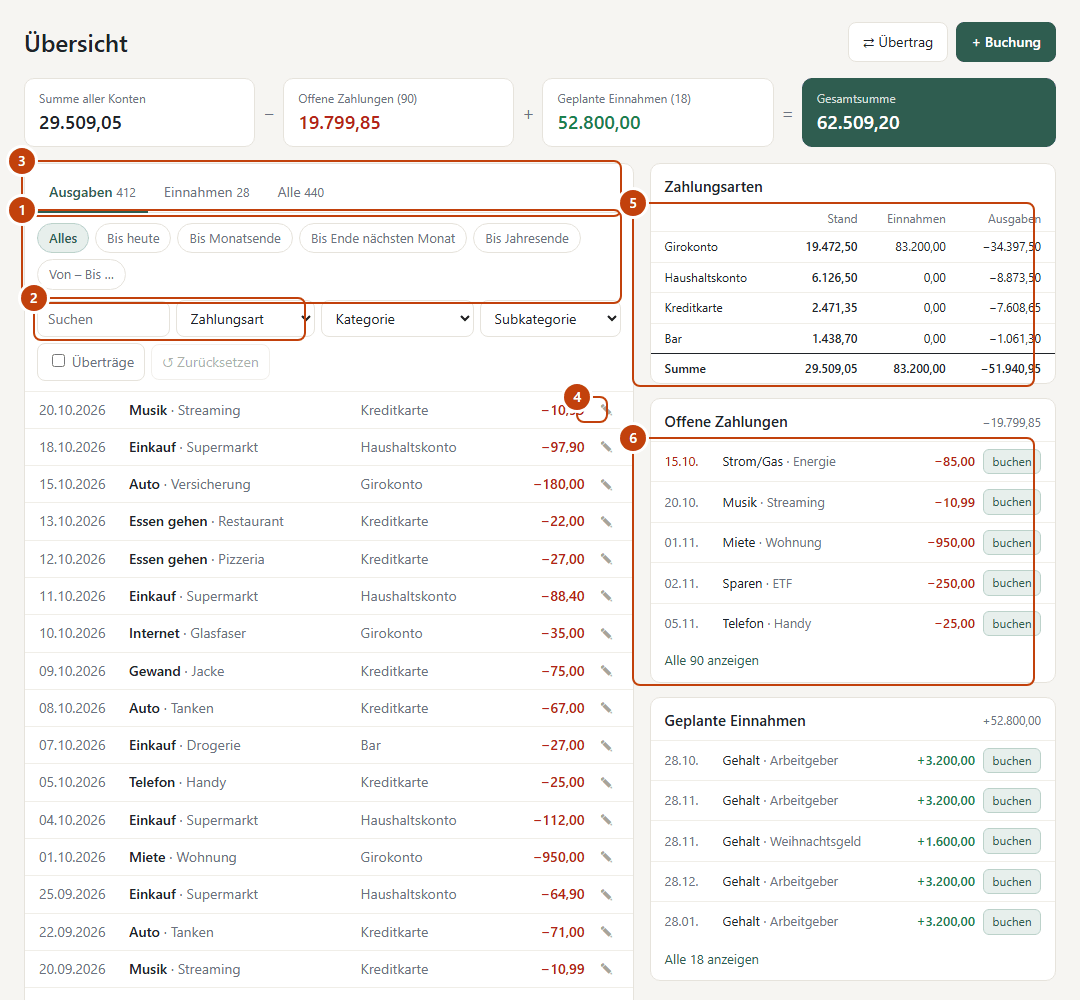Edit the 20.09.2026 Musik Streaming entry

606,969
